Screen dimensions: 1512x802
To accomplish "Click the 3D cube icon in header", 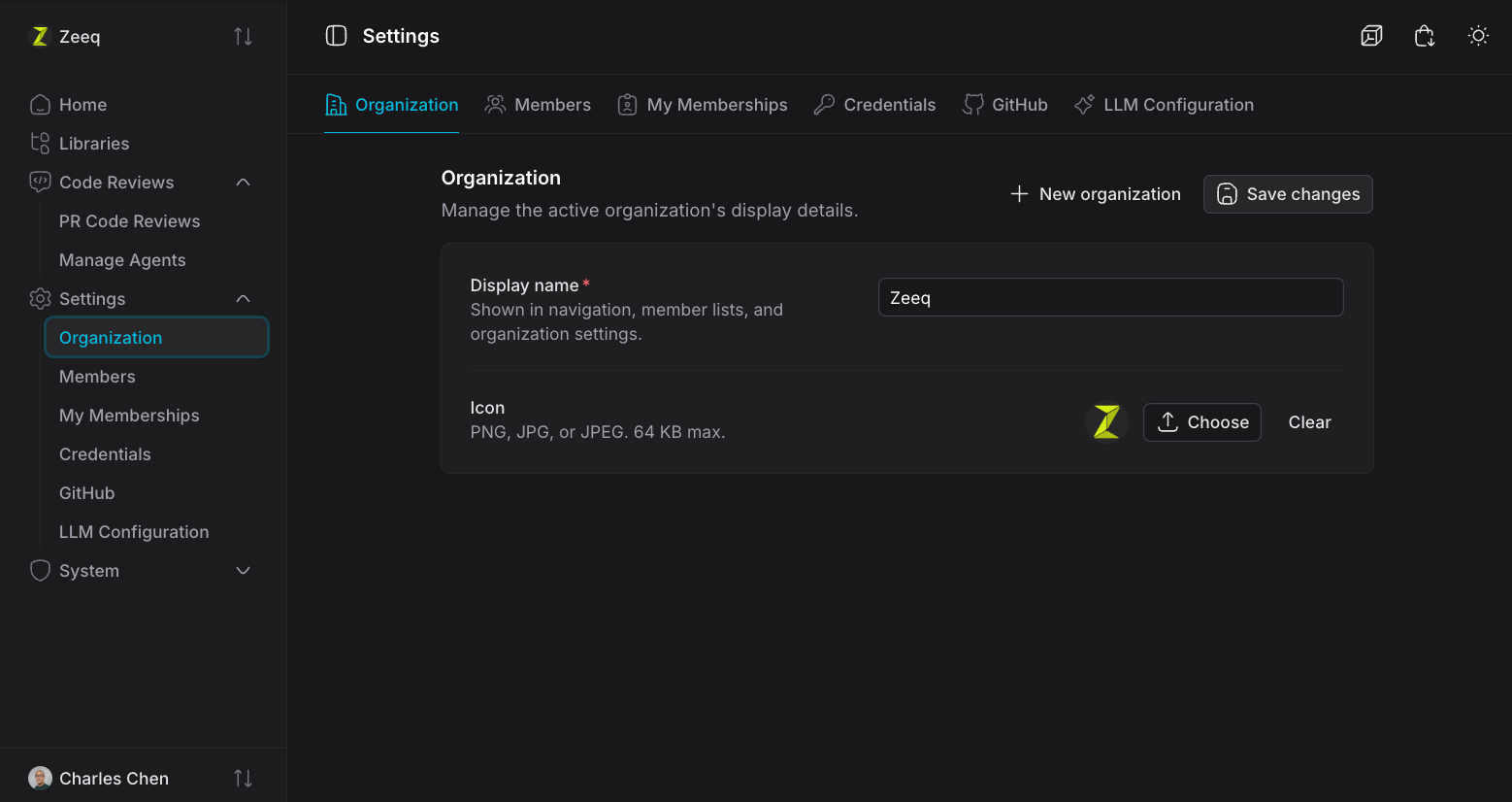I will click(x=1371, y=36).
